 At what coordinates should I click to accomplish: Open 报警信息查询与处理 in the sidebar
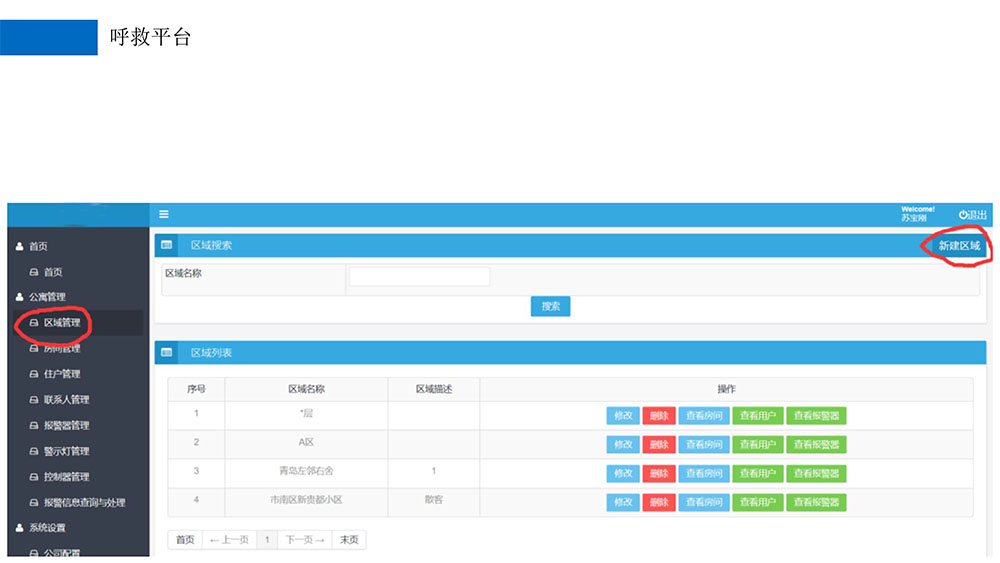84,503
